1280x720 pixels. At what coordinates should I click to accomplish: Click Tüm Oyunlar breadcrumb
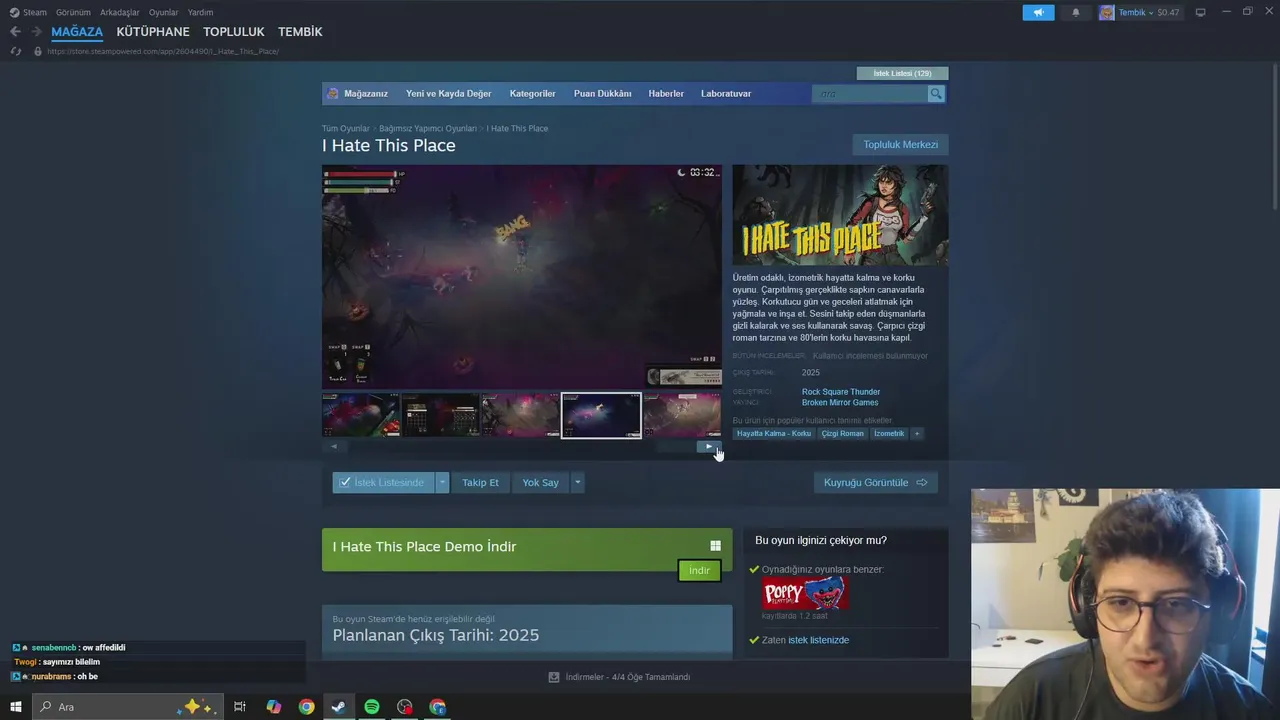point(345,128)
